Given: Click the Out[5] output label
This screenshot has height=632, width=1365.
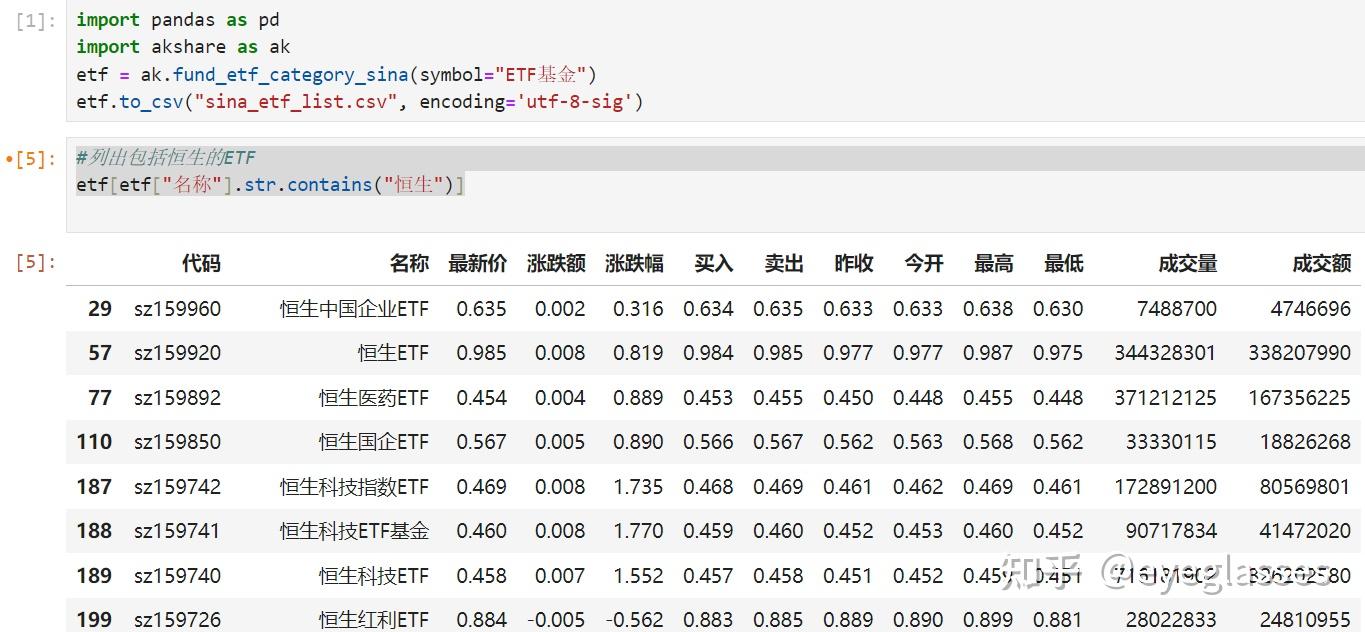Looking at the screenshot, I should 33,262.
